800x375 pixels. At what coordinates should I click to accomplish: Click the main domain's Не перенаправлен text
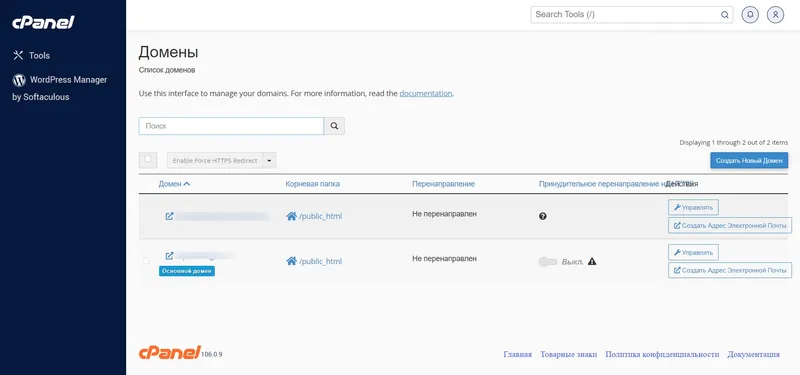coord(444,259)
